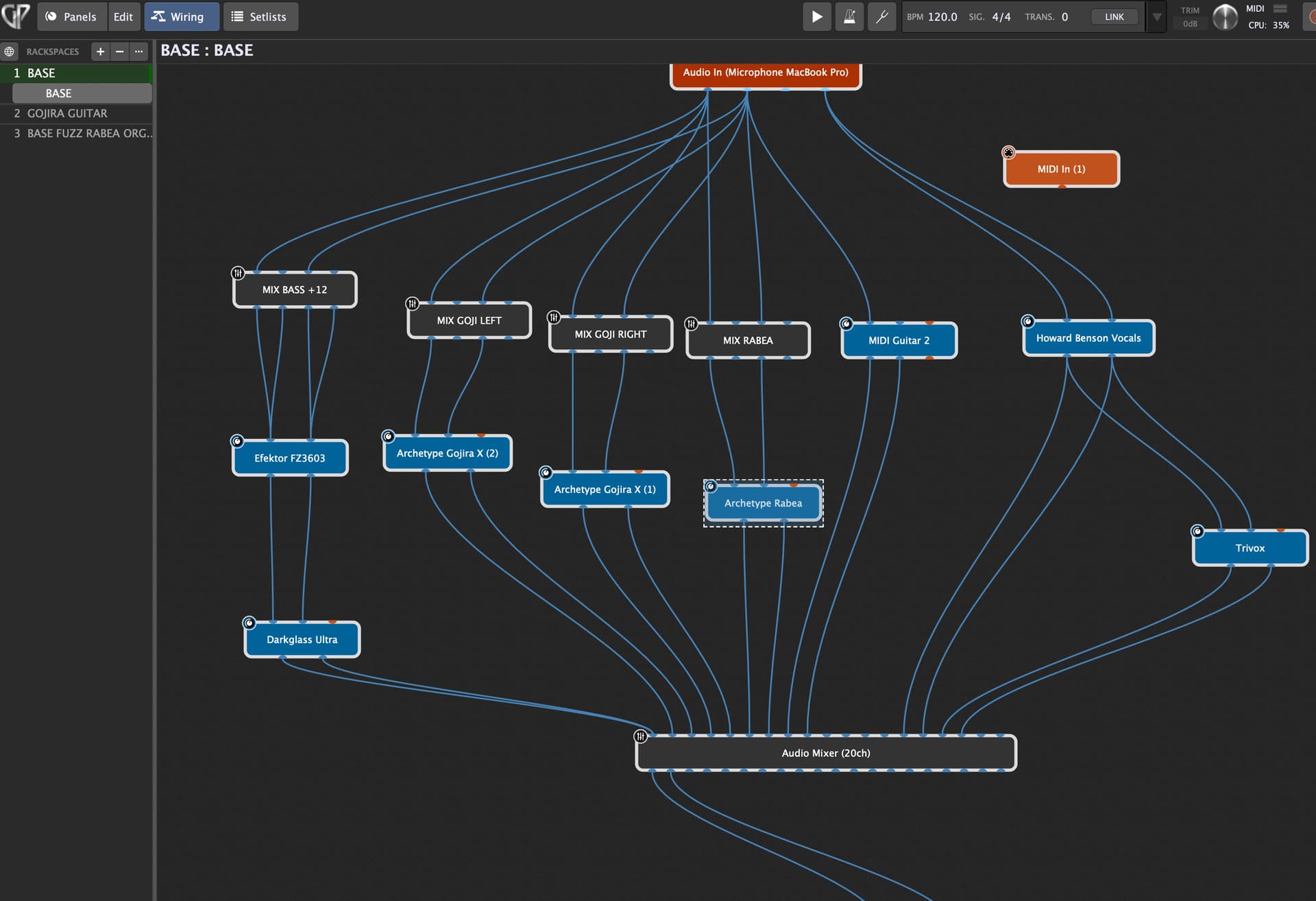This screenshot has height=901, width=1316.
Task: Toggle bypass icon on Trivox plugin
Action: [1197, 531]
